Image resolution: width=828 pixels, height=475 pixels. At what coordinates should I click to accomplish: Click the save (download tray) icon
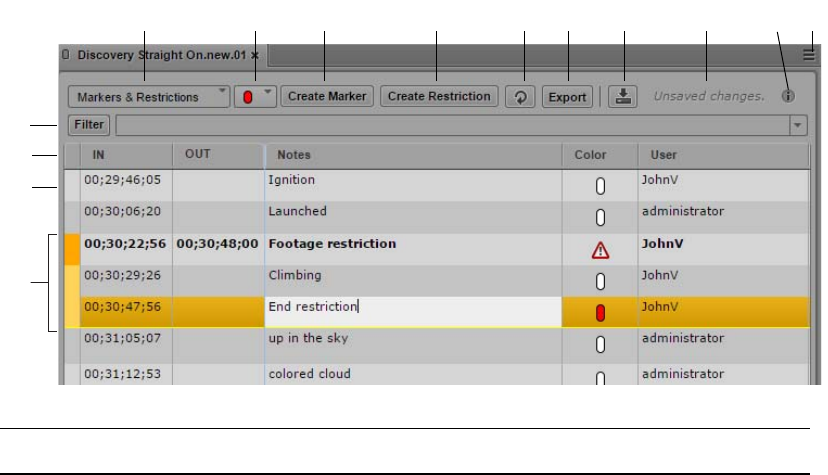623,97
